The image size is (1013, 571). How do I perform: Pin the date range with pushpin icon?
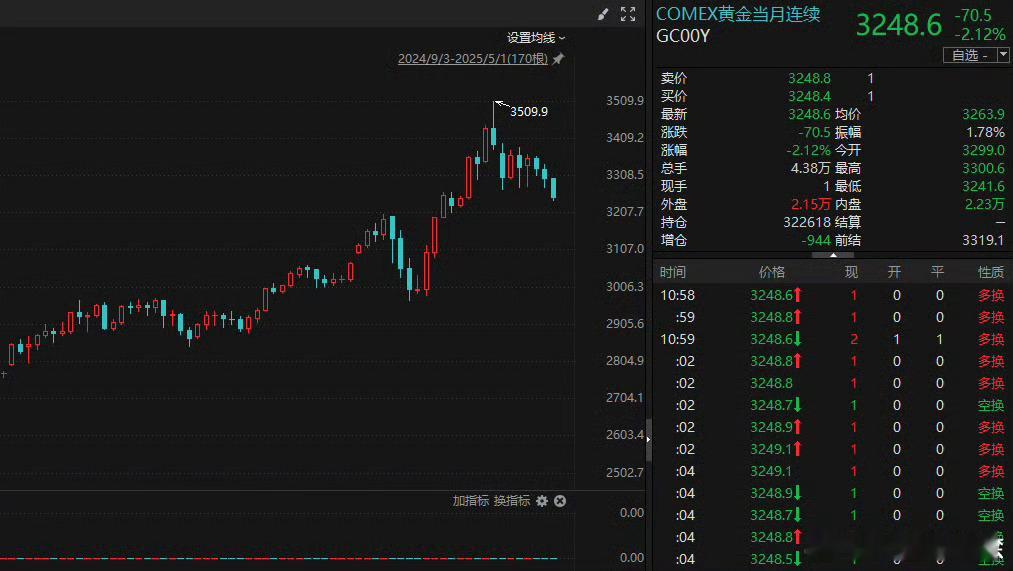(x=558, y=59)
